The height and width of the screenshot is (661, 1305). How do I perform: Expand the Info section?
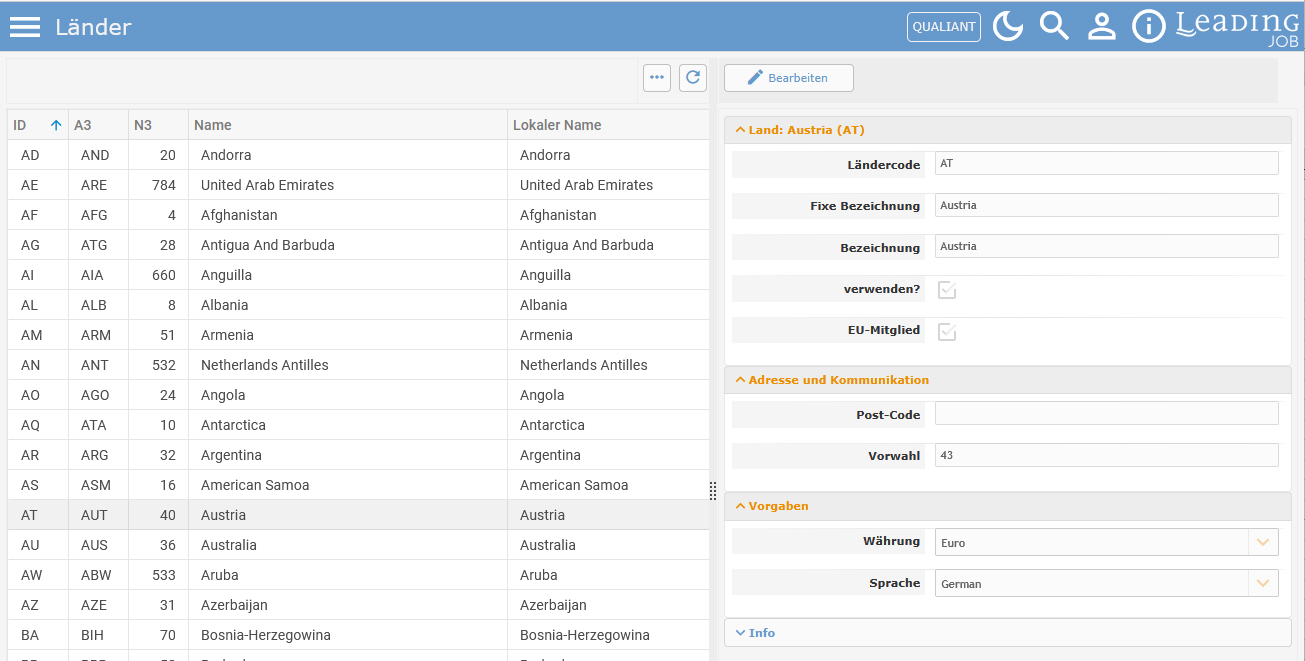coord(1007,633)
